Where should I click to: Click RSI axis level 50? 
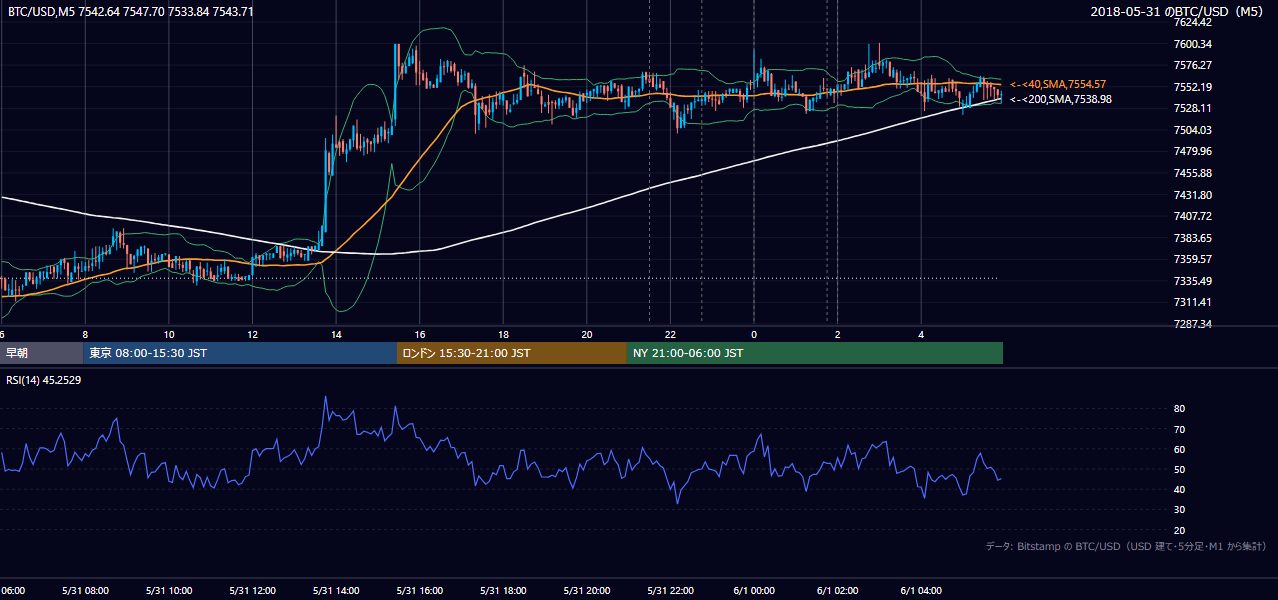point(1179,469)
